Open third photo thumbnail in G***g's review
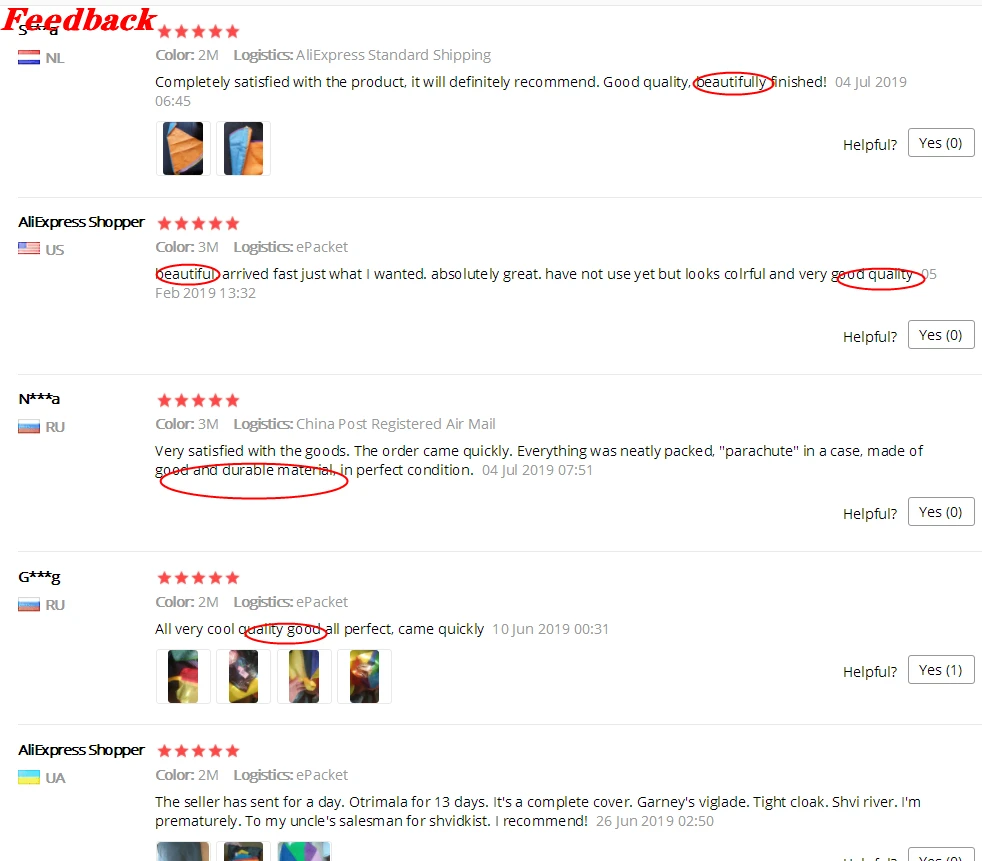The image size is (982, 861). (304, 676)
